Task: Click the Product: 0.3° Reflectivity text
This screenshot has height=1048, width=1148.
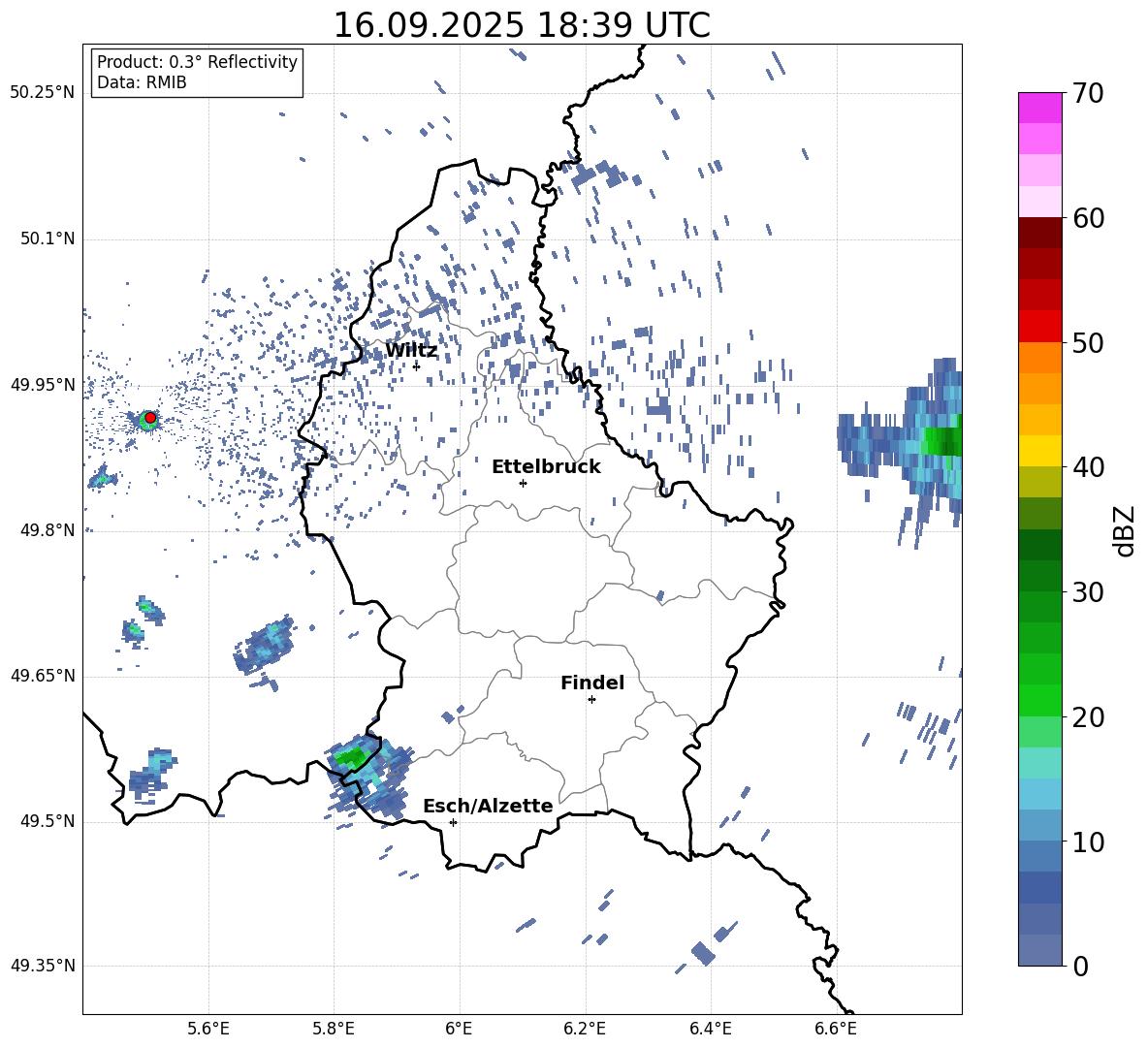Action: [197, 61]
